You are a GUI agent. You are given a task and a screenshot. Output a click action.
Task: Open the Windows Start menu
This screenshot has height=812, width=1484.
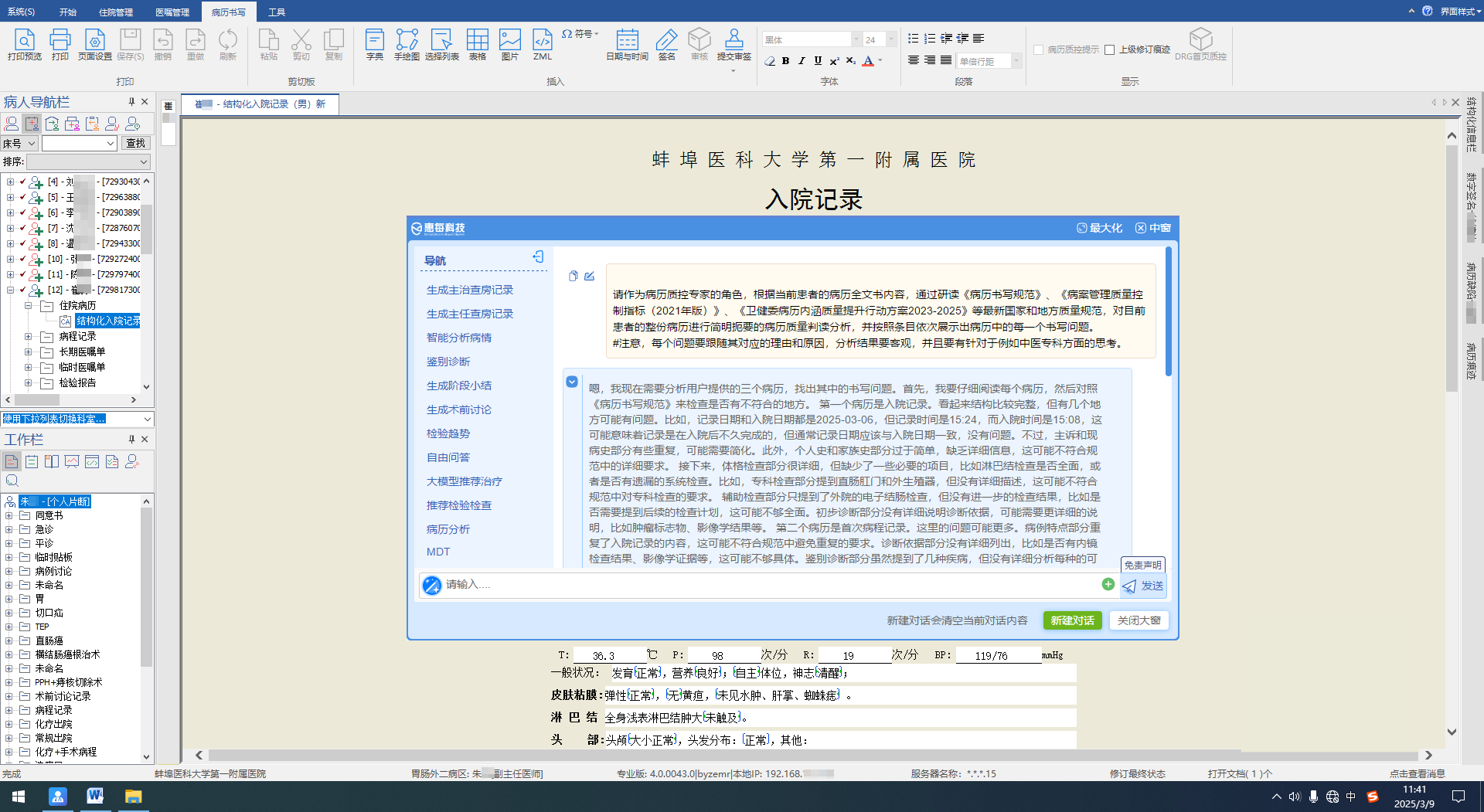pyautogui.click(x=19, y=796)
